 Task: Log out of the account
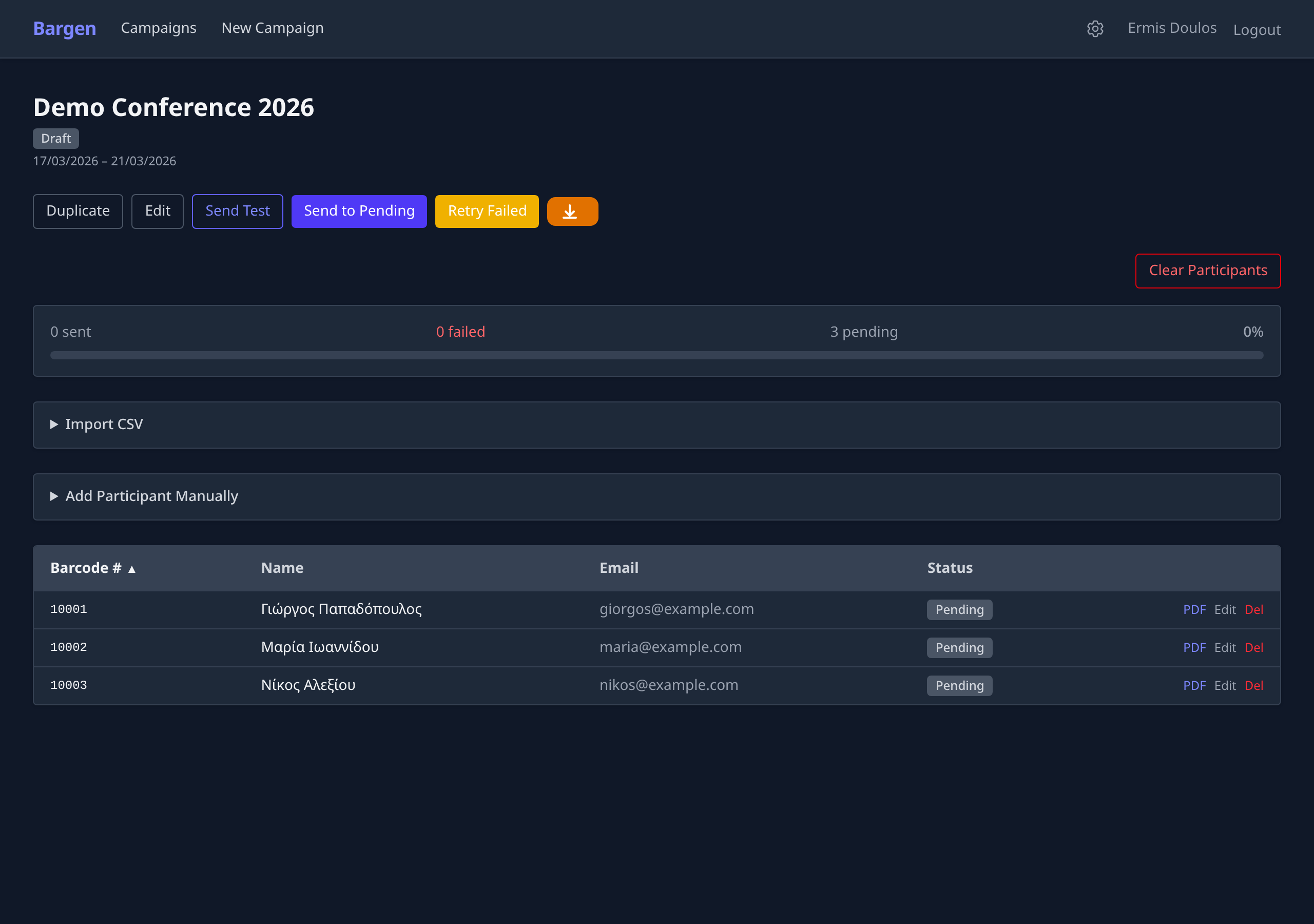[x=1256, y=30]
